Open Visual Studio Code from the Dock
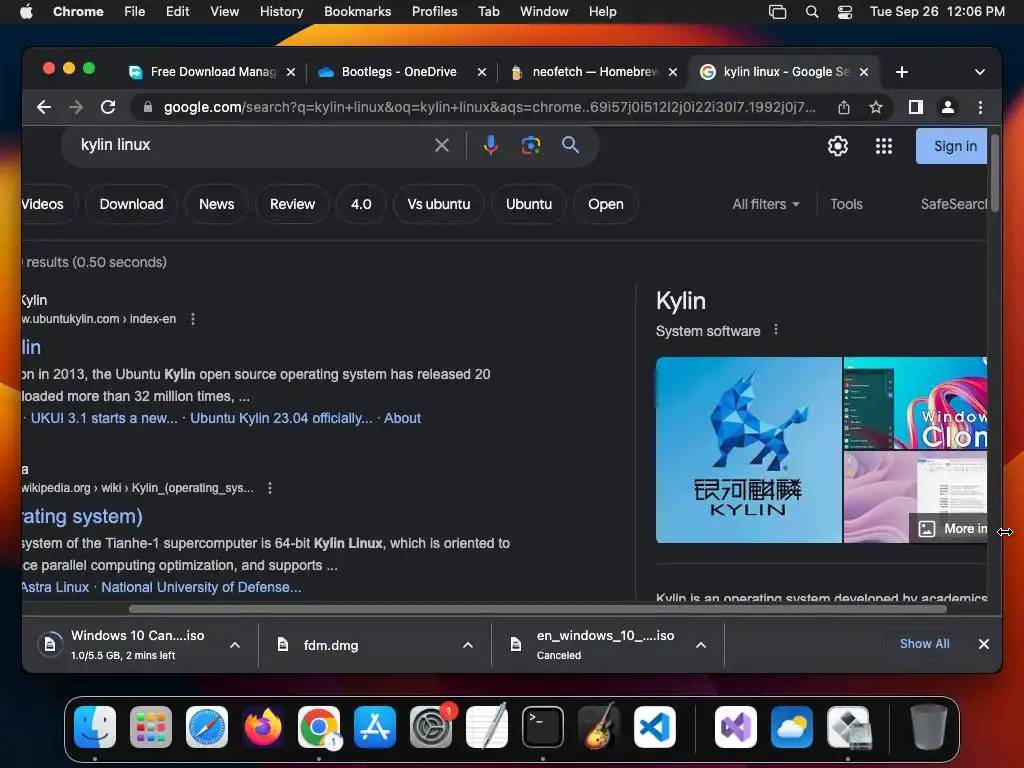This screenshot has height=768, width=1024. [654, 727]
